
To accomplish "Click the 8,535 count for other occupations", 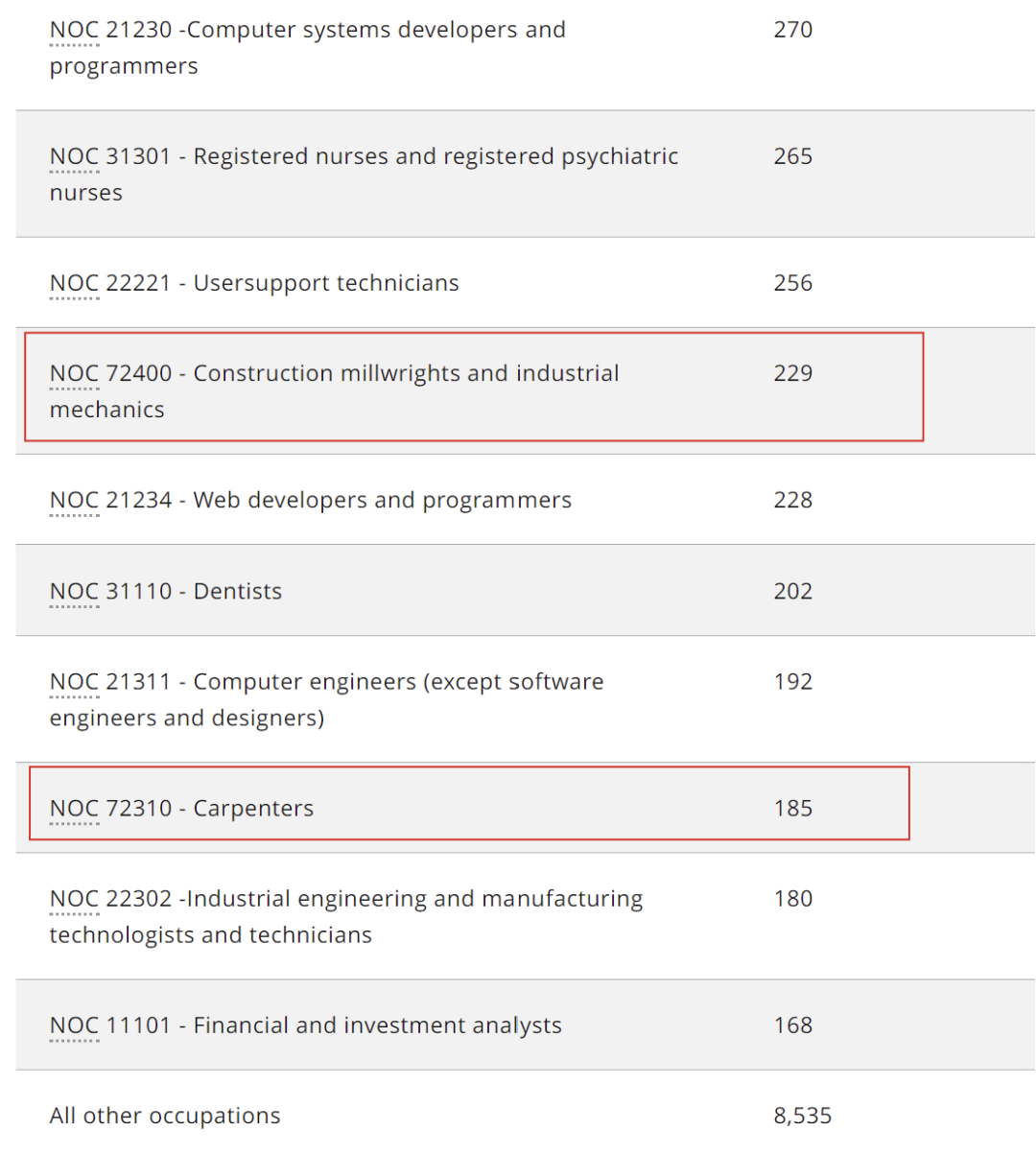I will 802,1116.
